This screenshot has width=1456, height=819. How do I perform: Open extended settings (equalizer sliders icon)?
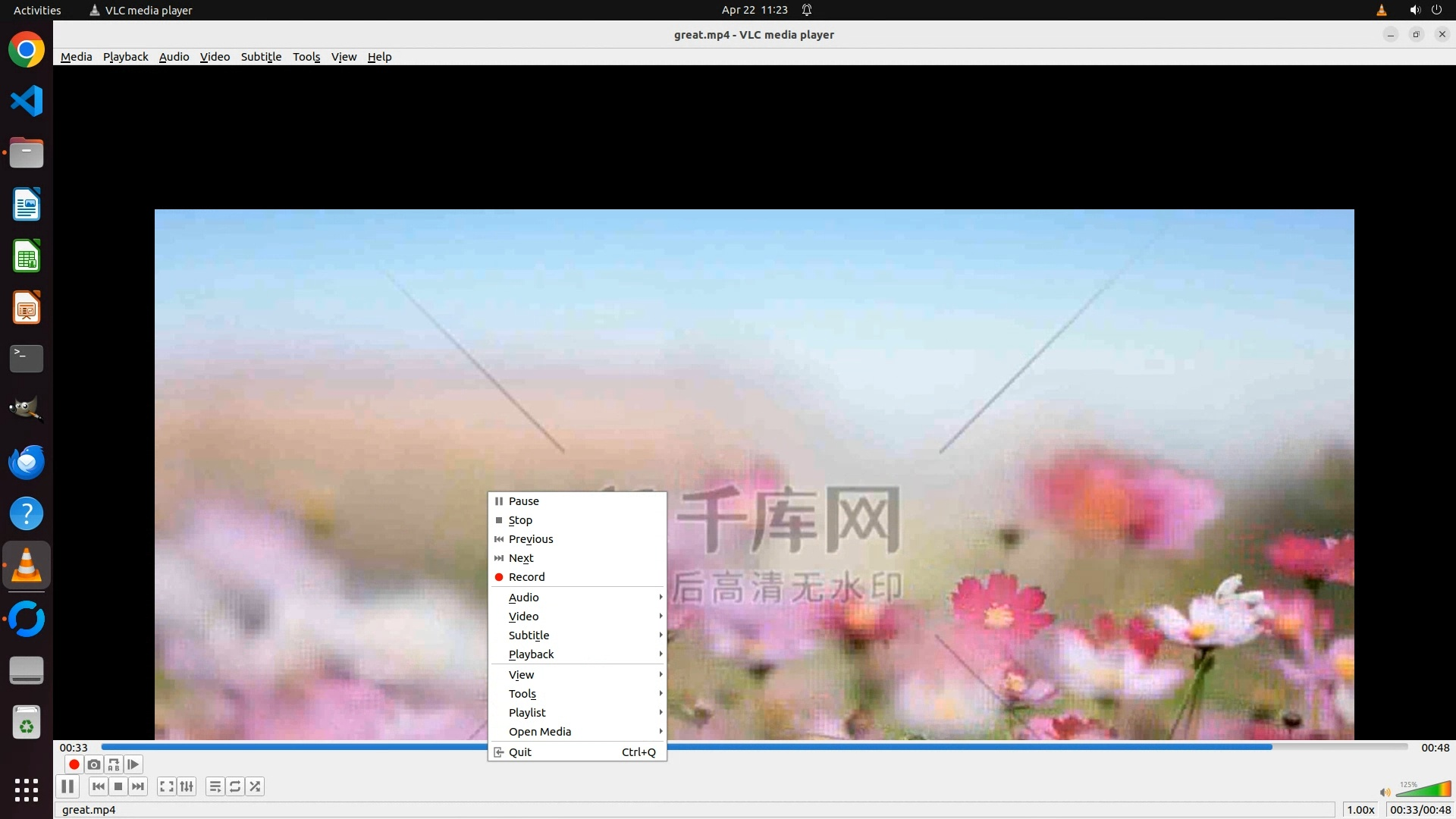tap(187, 786)
